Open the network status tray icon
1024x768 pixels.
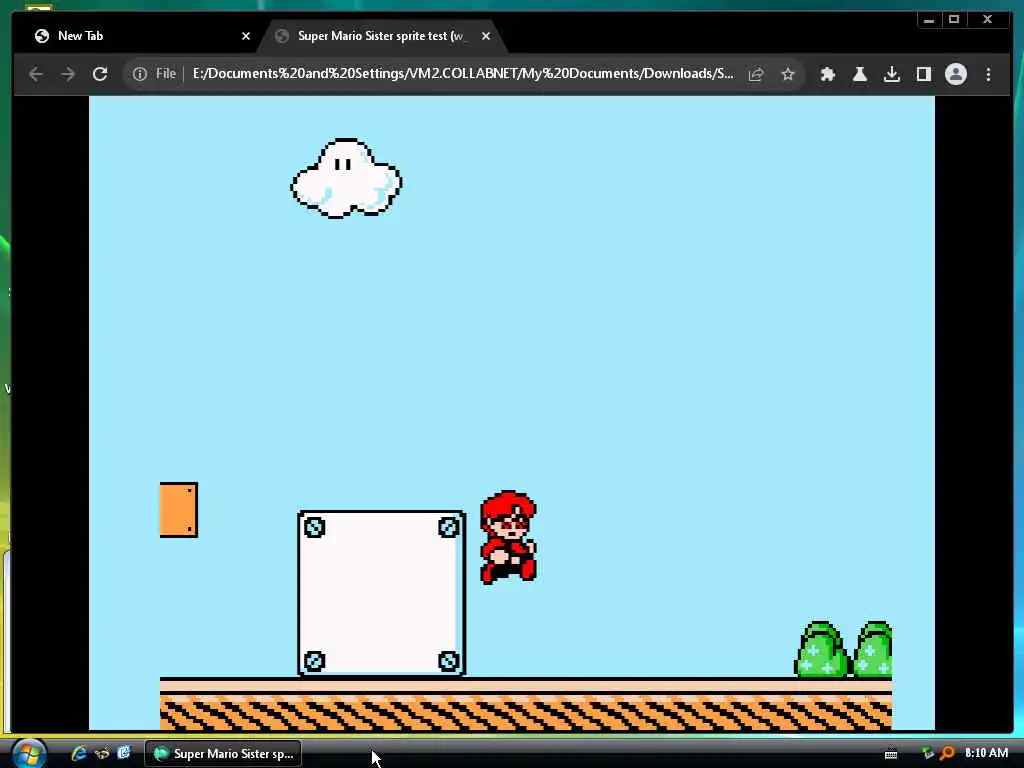[927, 754]
